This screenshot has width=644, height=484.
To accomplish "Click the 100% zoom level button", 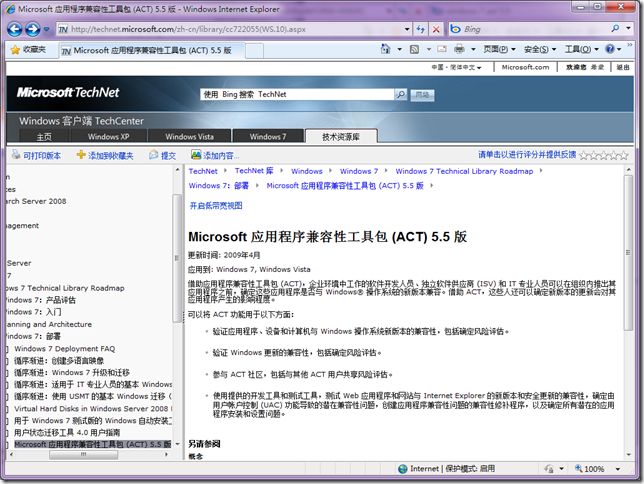I will [x=589, y=469].
